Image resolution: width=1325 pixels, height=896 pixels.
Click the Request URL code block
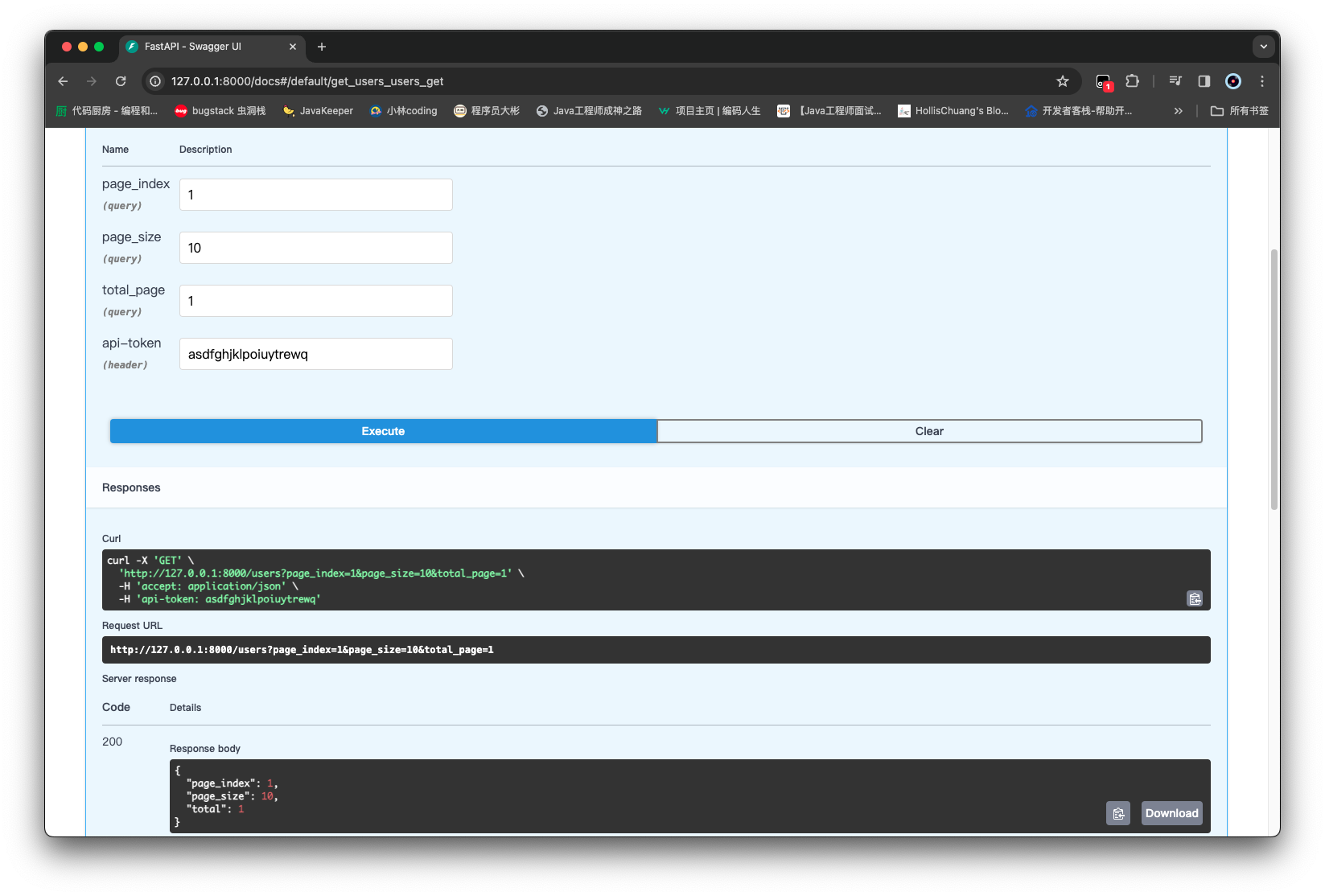(x=656, y=650)
